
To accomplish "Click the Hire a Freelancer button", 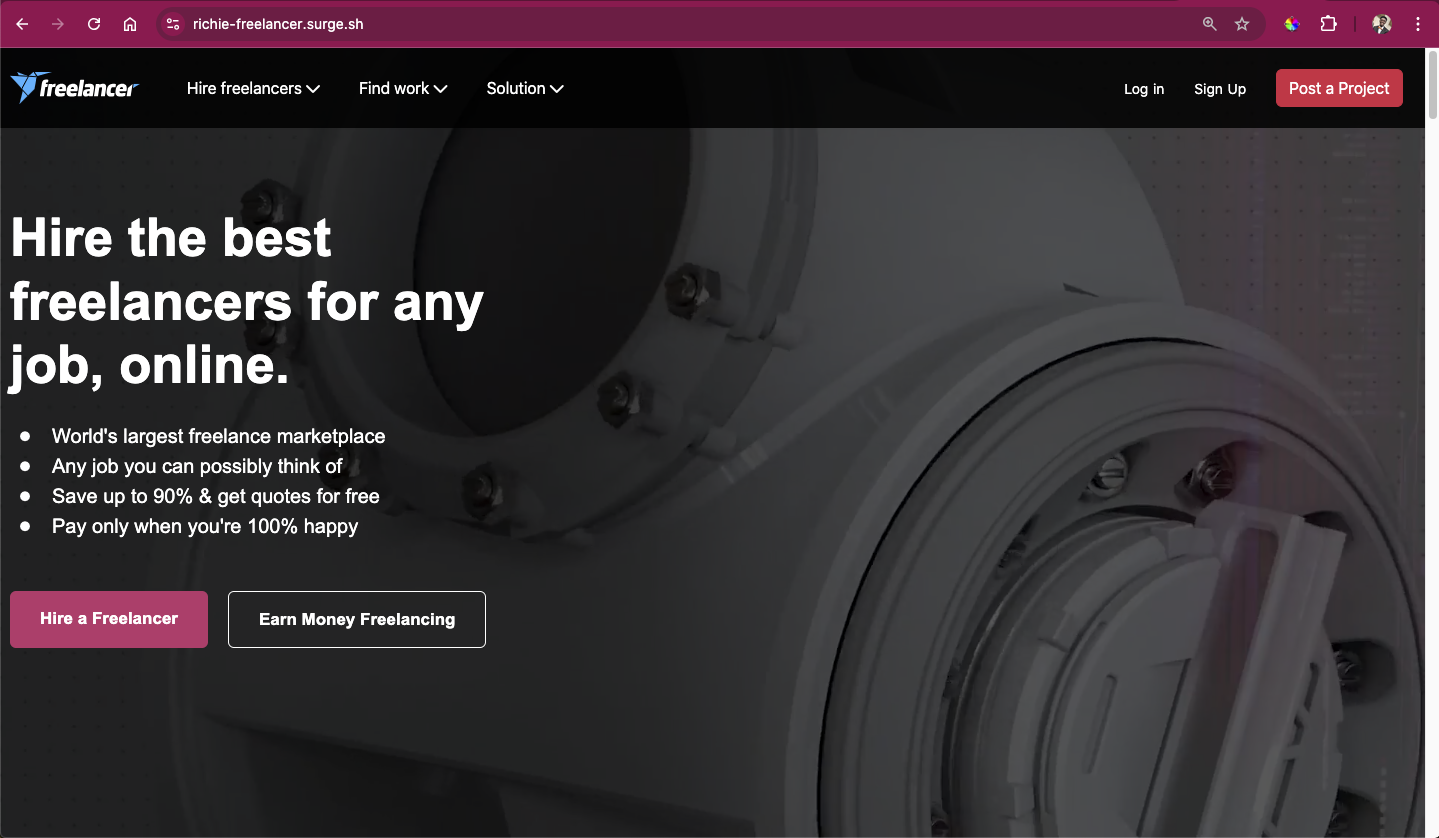I will tap(109, 619).
